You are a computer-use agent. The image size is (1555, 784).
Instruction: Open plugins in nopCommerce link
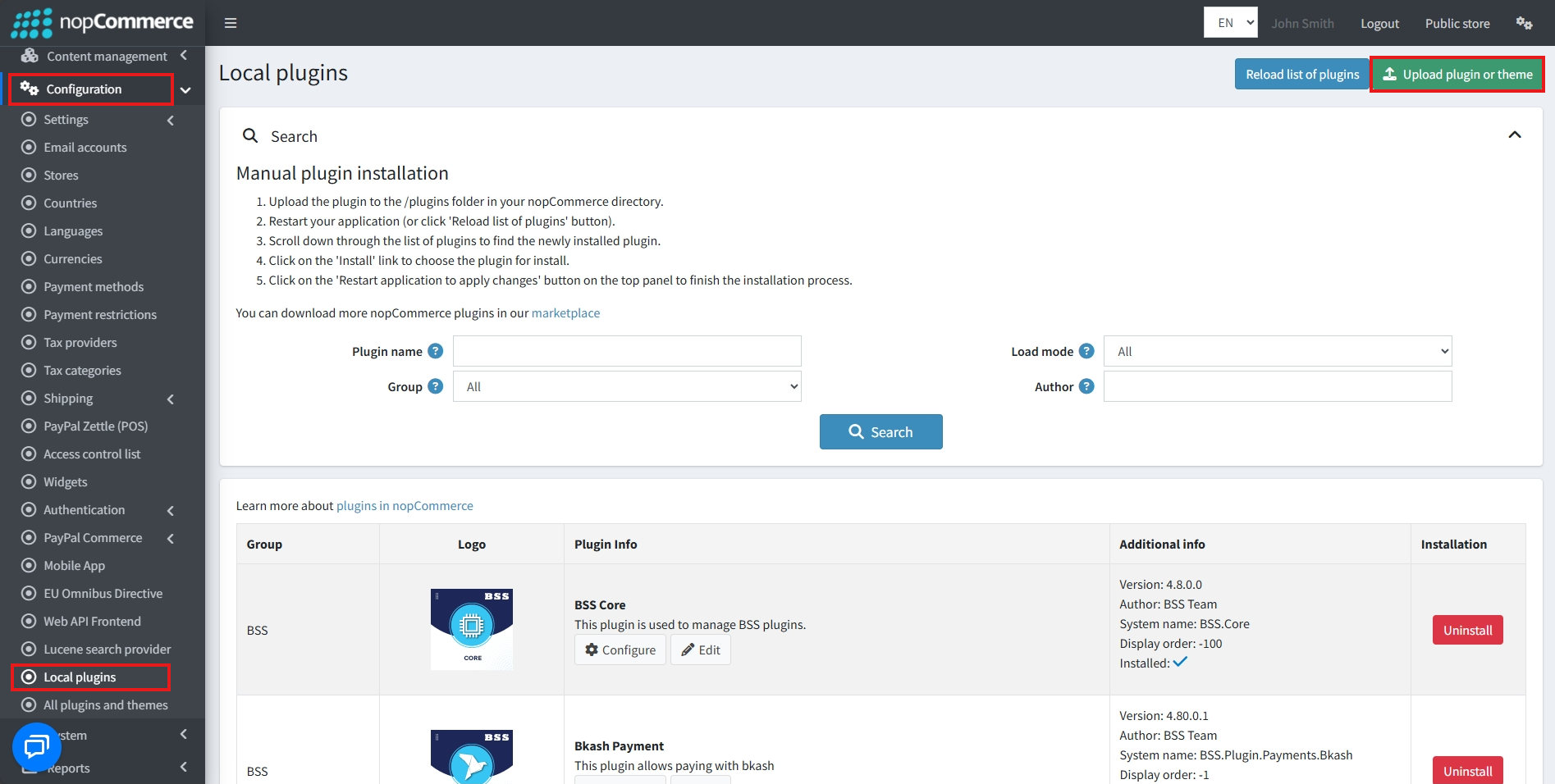405,506
